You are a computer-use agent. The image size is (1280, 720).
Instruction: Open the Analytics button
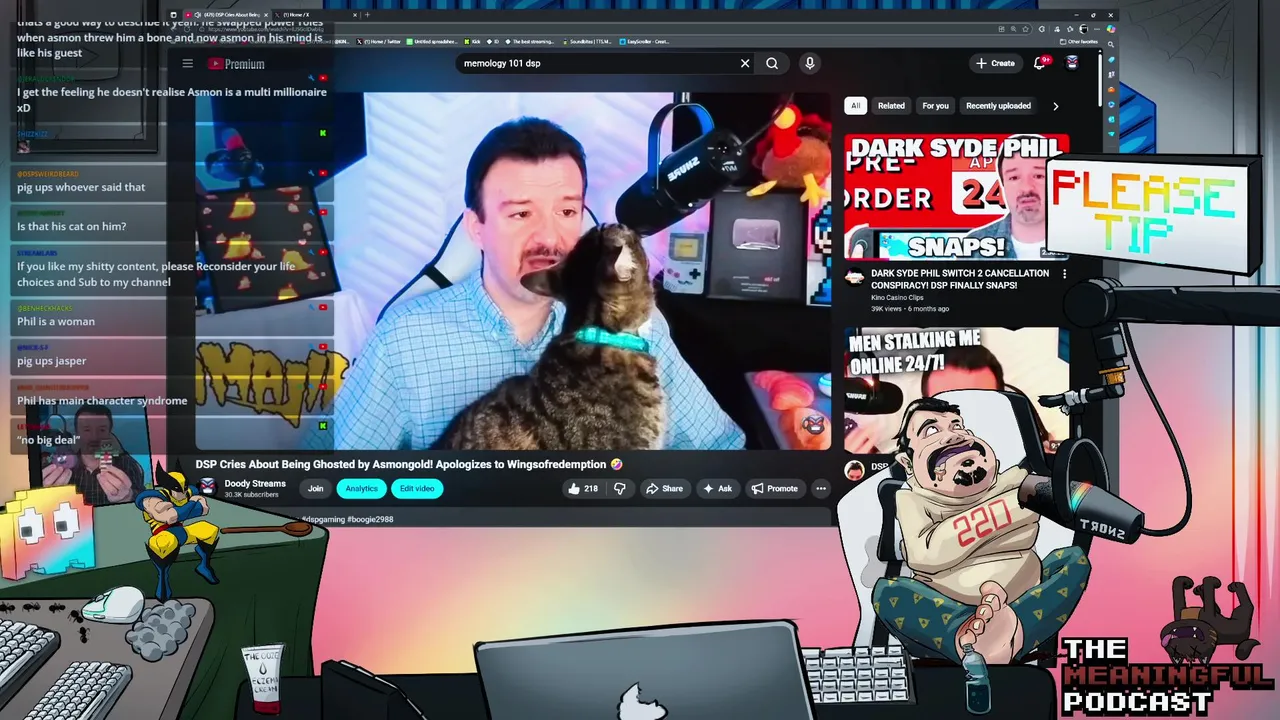tap(361, 489)
